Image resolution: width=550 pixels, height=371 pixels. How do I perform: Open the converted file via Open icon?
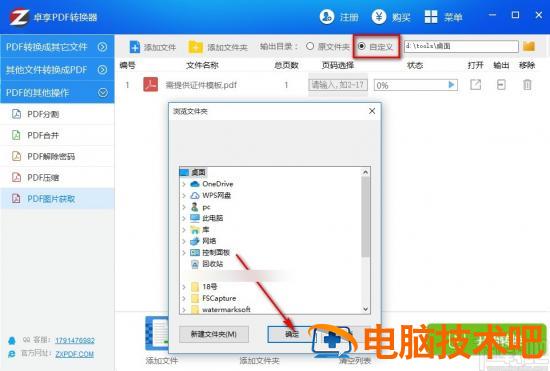(476, 85)
